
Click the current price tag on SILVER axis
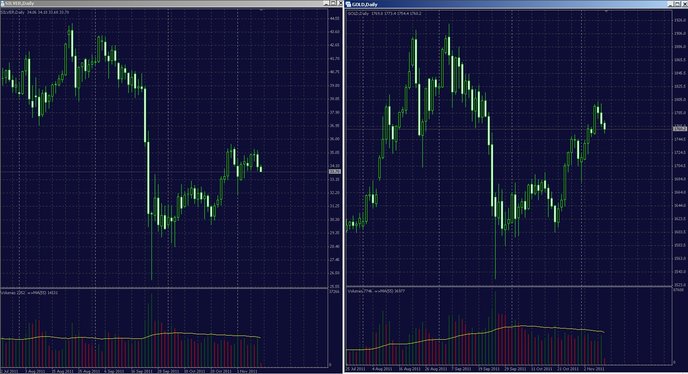tap(335, 171)
